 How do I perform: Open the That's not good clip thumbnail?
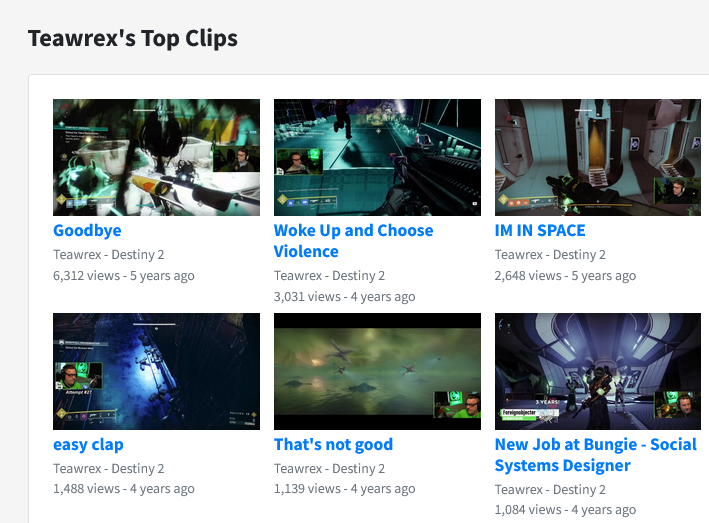click(378, 371)
